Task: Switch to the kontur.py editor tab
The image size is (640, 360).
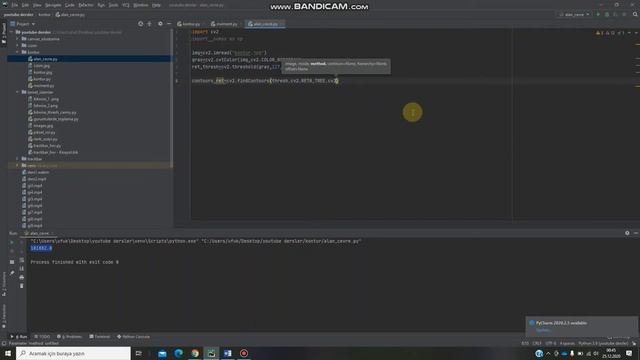Action: point(189,24)
